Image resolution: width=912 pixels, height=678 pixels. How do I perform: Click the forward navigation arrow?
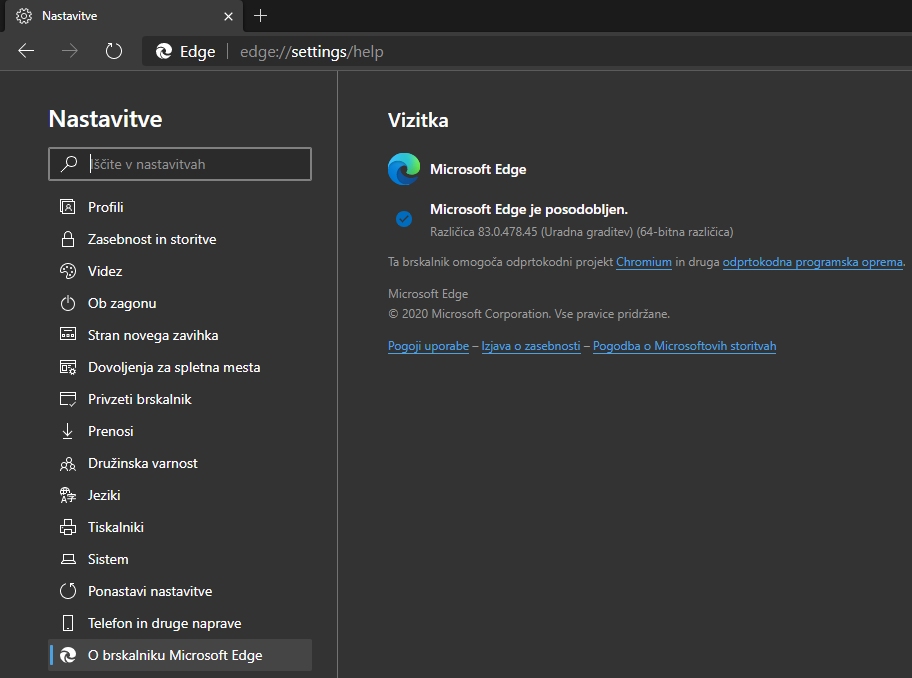70,51
